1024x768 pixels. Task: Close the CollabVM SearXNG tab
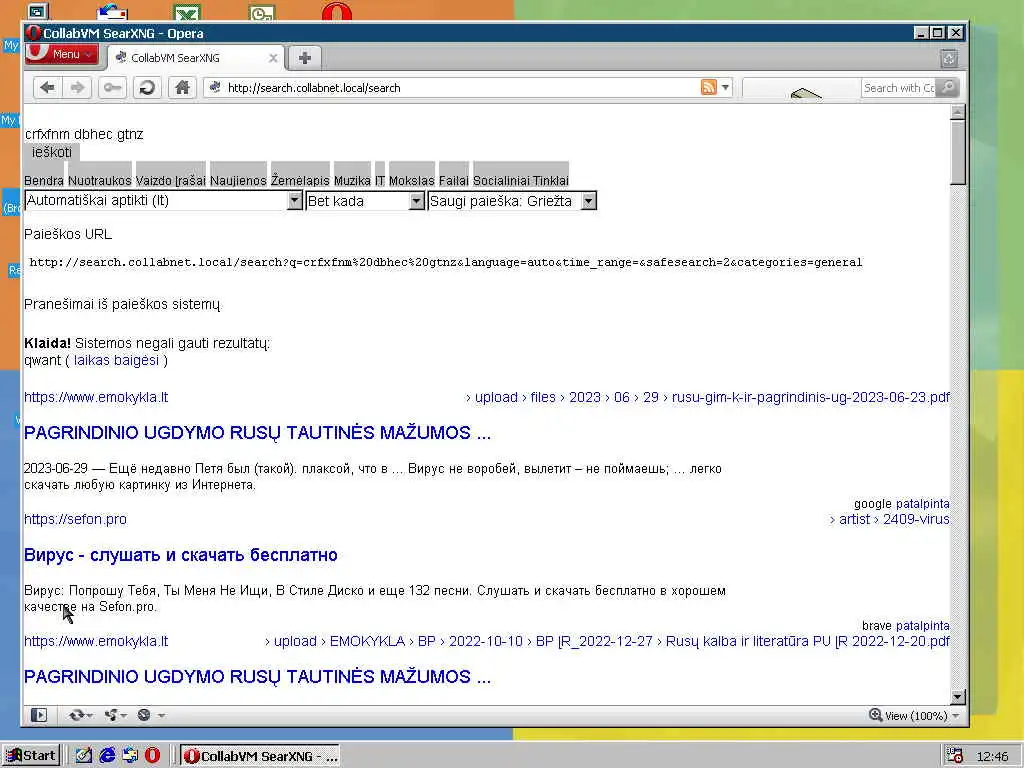[273, 58]
